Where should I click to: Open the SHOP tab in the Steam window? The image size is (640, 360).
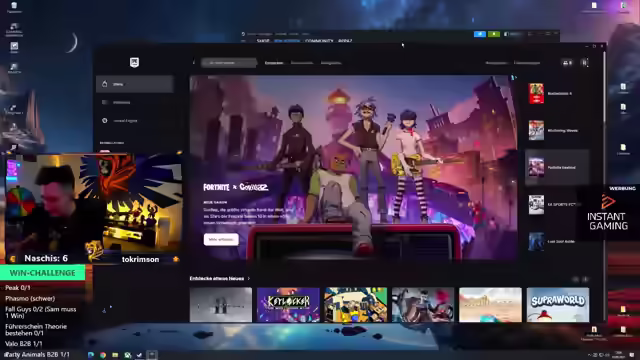pos(263,41)
